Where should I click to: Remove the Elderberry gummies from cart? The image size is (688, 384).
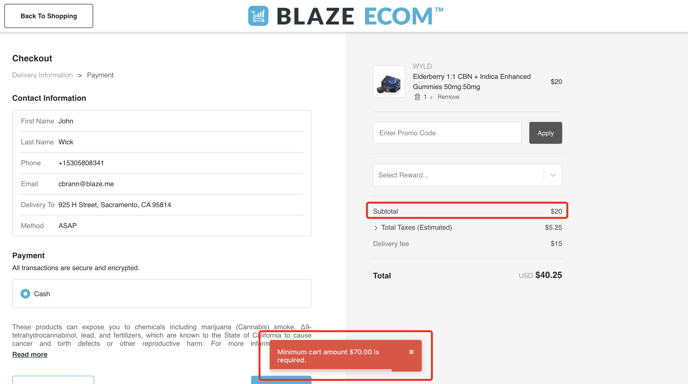pyautogui.click(x=448, y=97)
